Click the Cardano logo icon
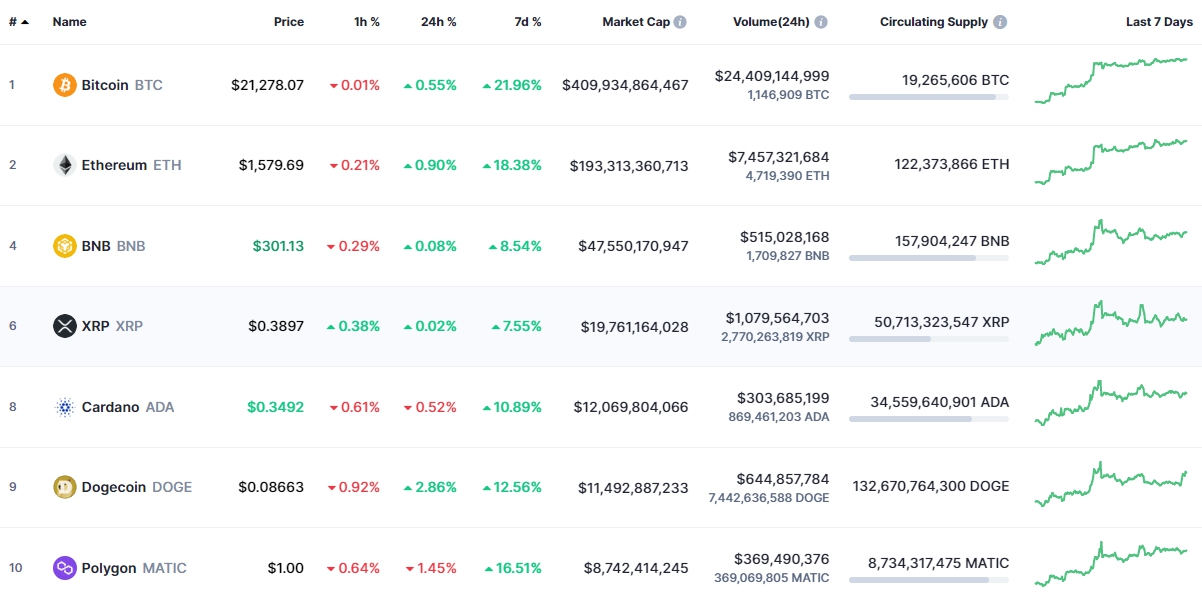The height and width of the screenshot is (604, 1202). [65, 407]
